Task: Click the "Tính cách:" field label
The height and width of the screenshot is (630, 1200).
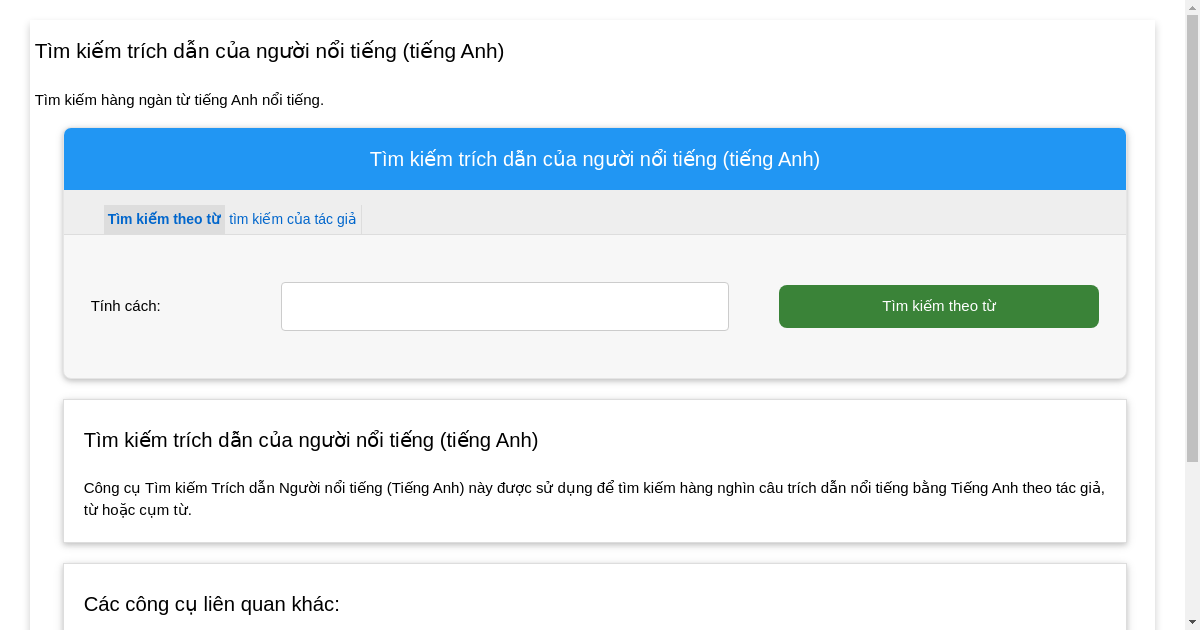Action: pos(126,306)
